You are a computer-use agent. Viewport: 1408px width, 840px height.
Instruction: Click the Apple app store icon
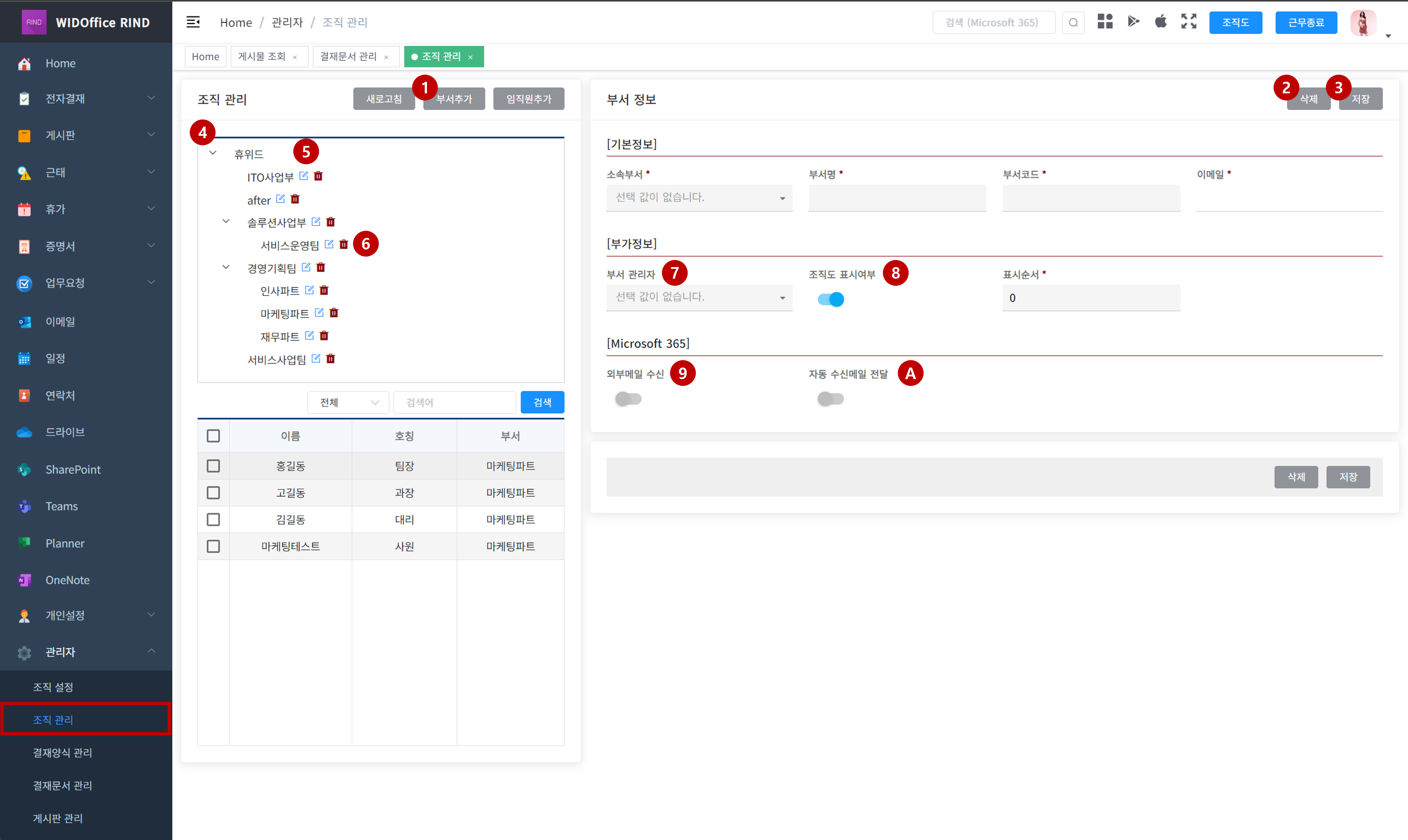coord(1161,22)
